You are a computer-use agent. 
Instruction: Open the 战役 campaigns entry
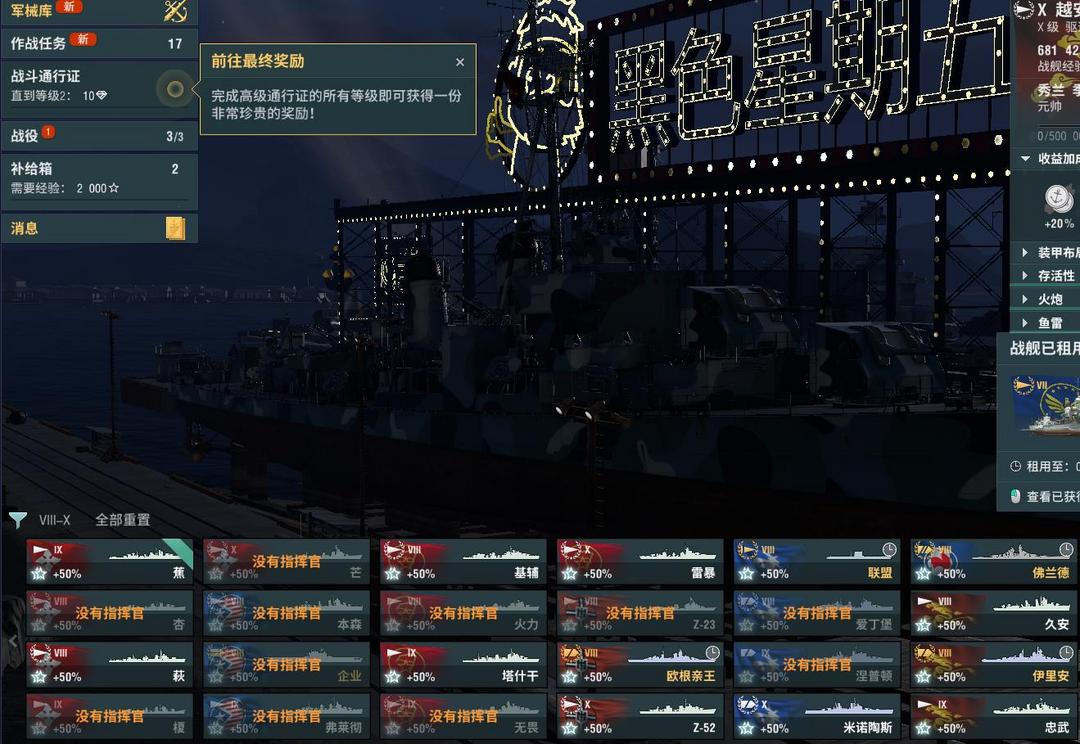click(x=99, y=136)
